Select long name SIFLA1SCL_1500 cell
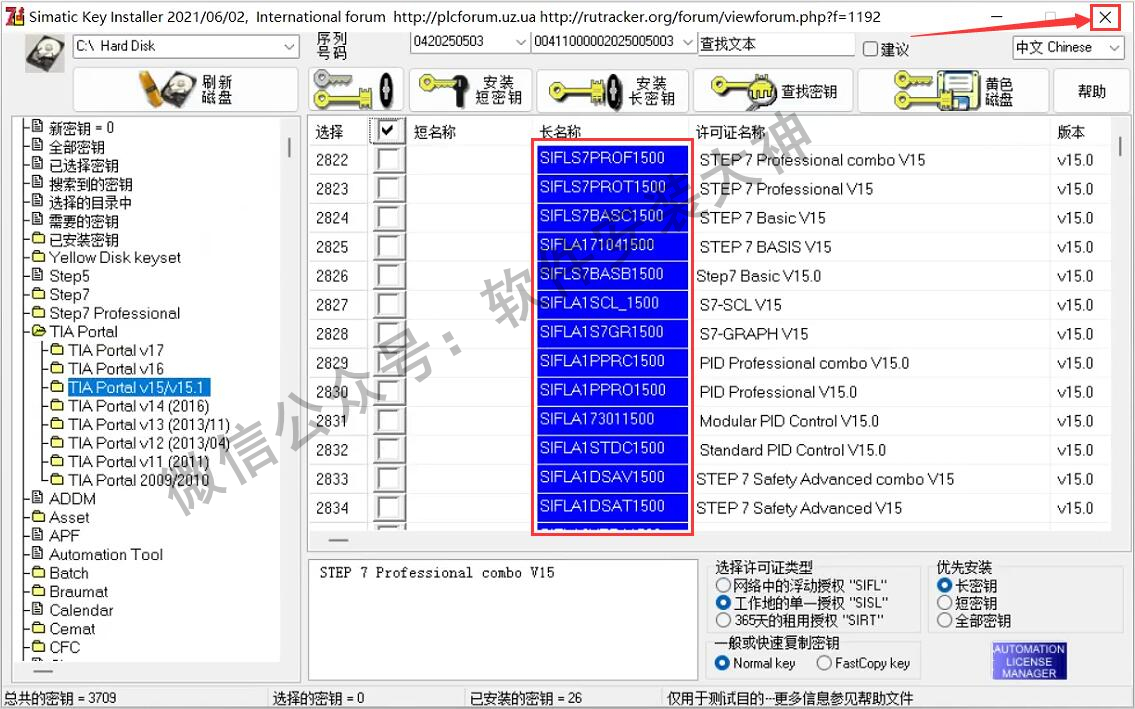This screenshot has height=709, width=1135. [x=613, y=303]
